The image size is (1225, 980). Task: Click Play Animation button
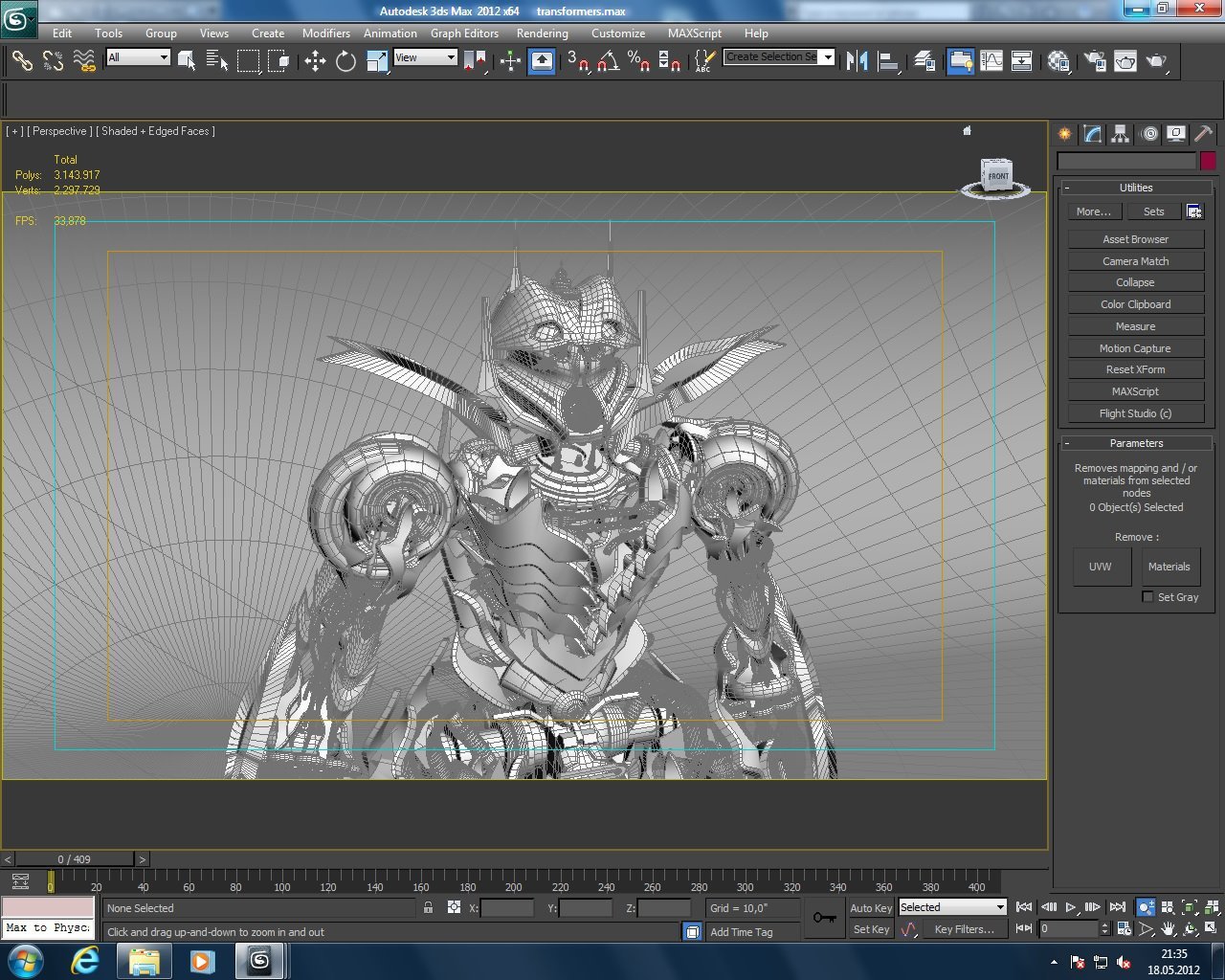click(1071, 907)
